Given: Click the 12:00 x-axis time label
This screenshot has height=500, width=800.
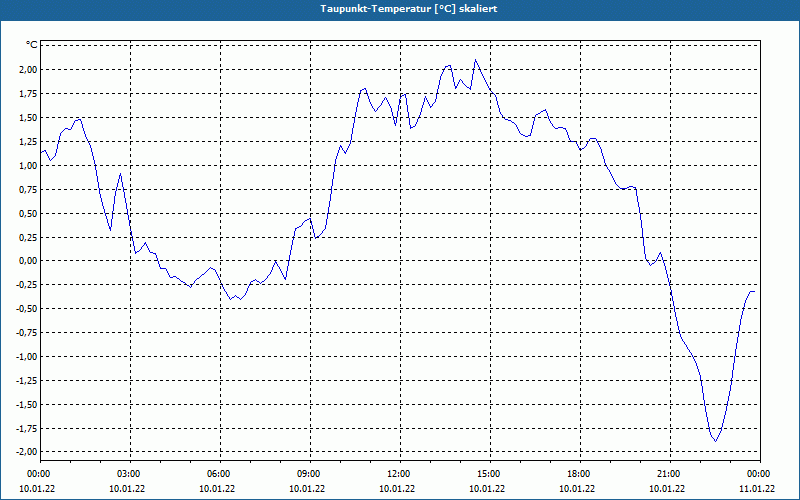Looking at the screenshot, I should click(397, 474).
